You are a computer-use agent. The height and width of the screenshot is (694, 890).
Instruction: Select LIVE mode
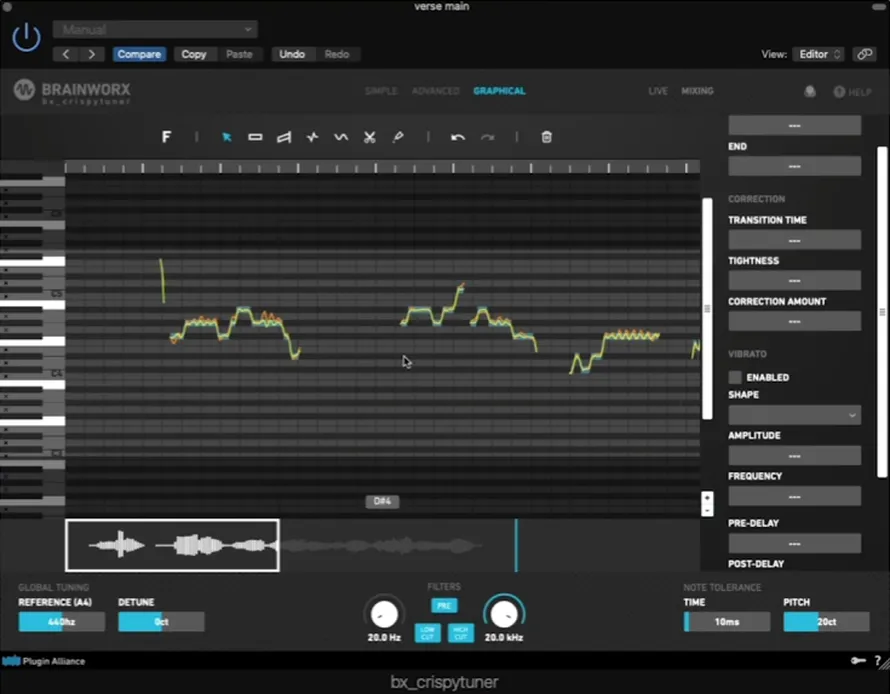(658, 91)
